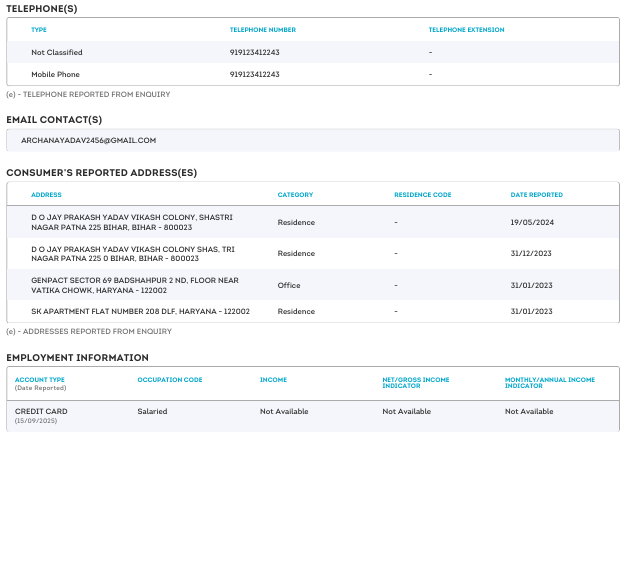The width and height of the screenshot is (631, 573).
Task: Click the Office category cell
Action: (x=289, y=285)
